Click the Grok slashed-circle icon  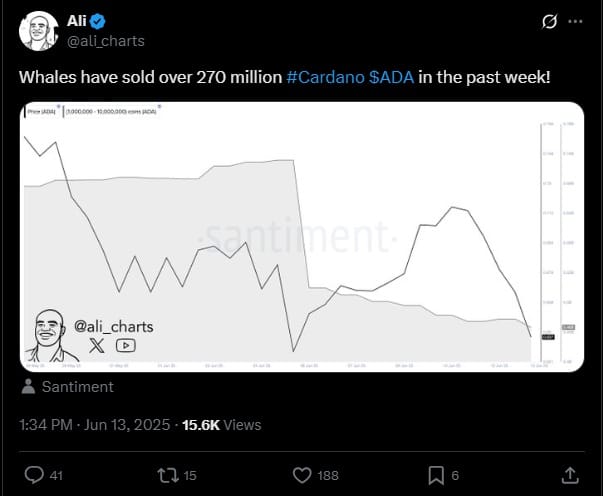549,22
